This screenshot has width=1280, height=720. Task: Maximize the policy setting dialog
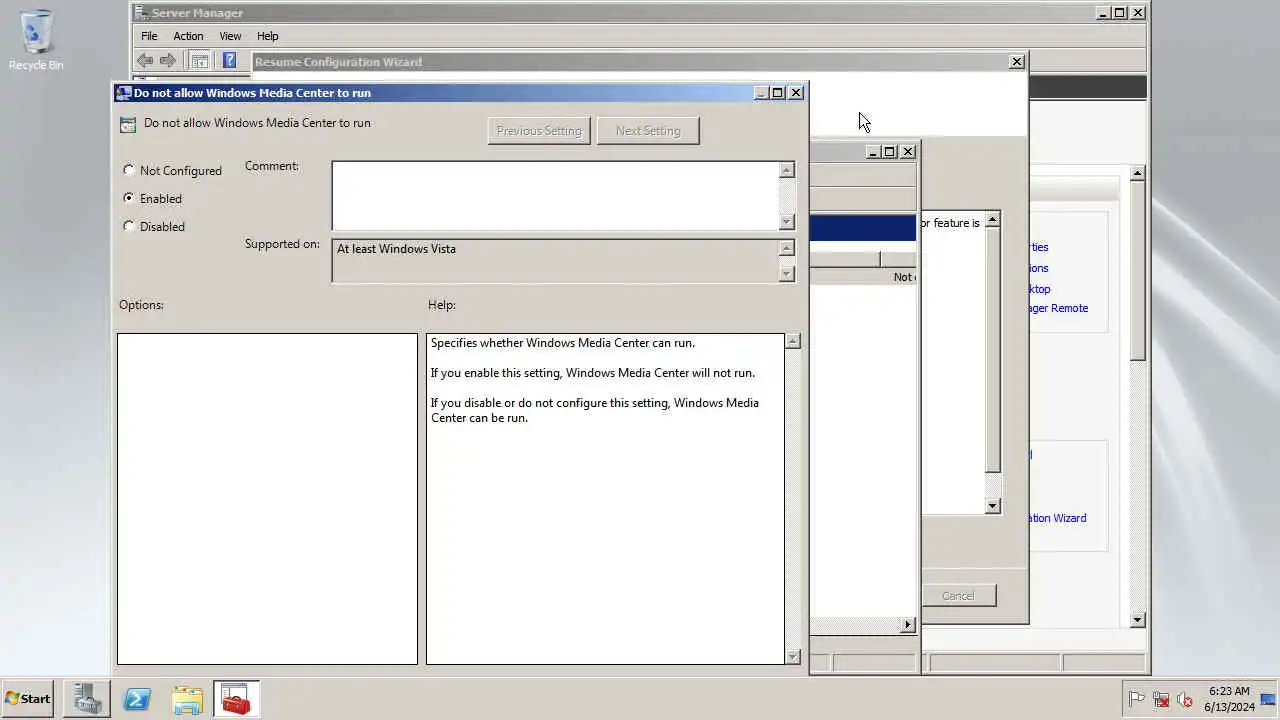778,93
